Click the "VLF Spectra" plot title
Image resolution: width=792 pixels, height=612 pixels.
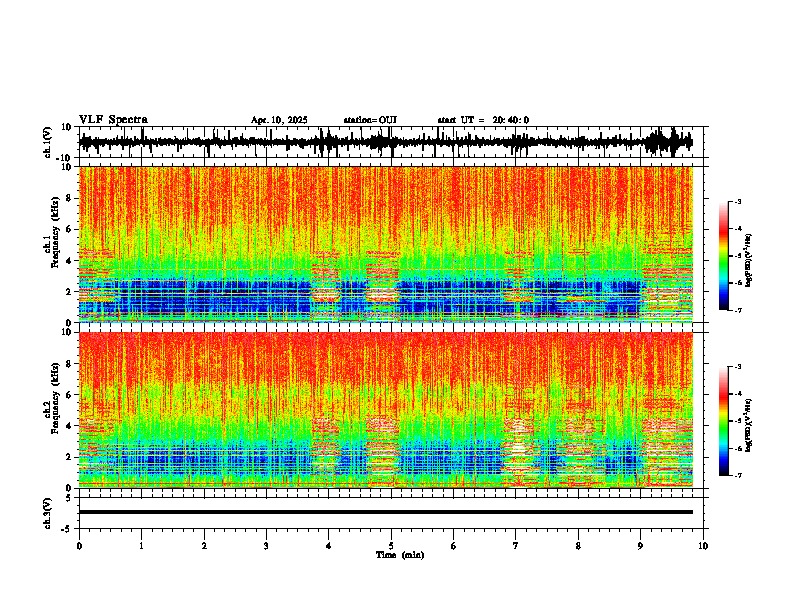click(x=113, y=120)
